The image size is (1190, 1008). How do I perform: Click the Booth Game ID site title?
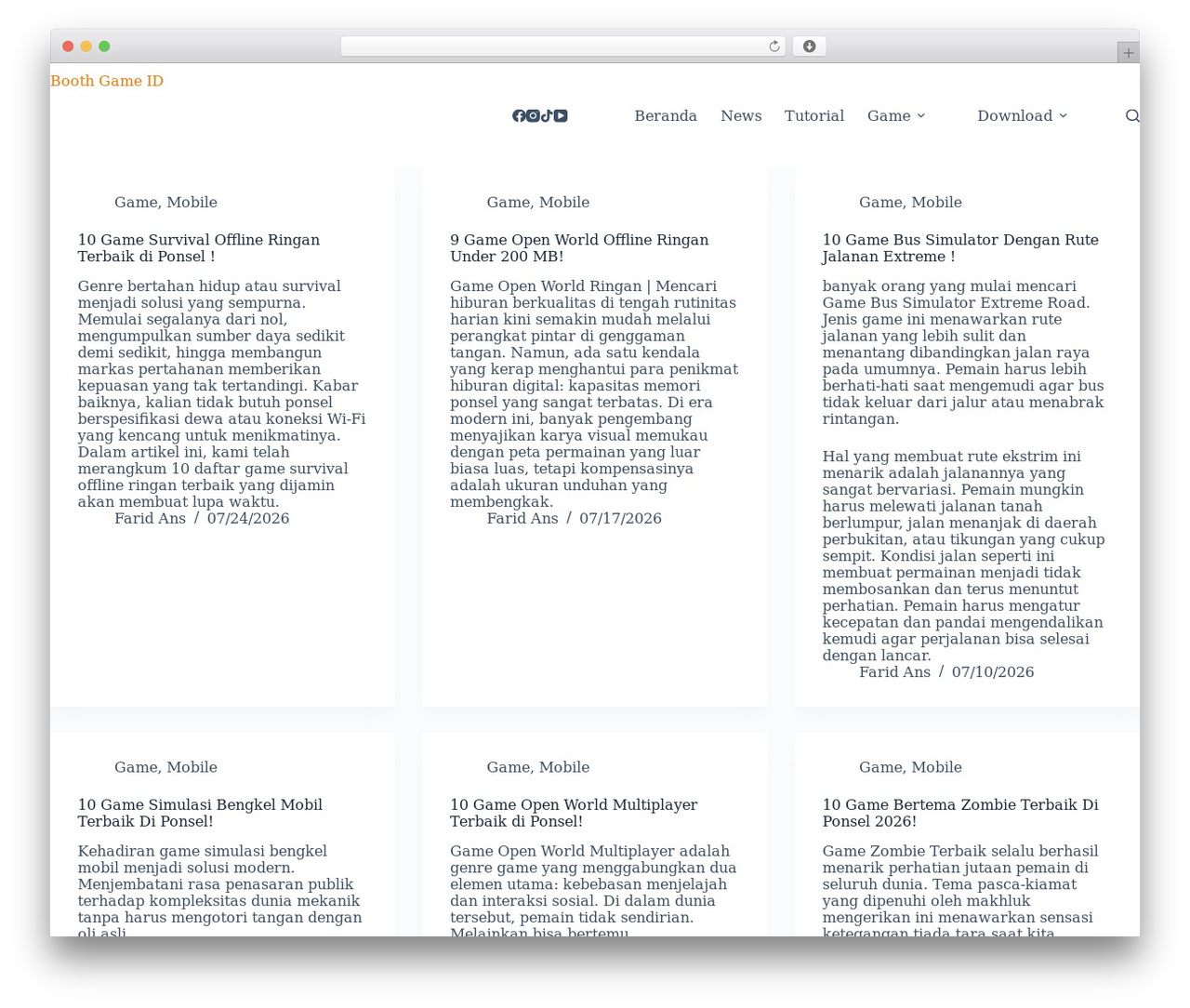click(x=107, y=81)
